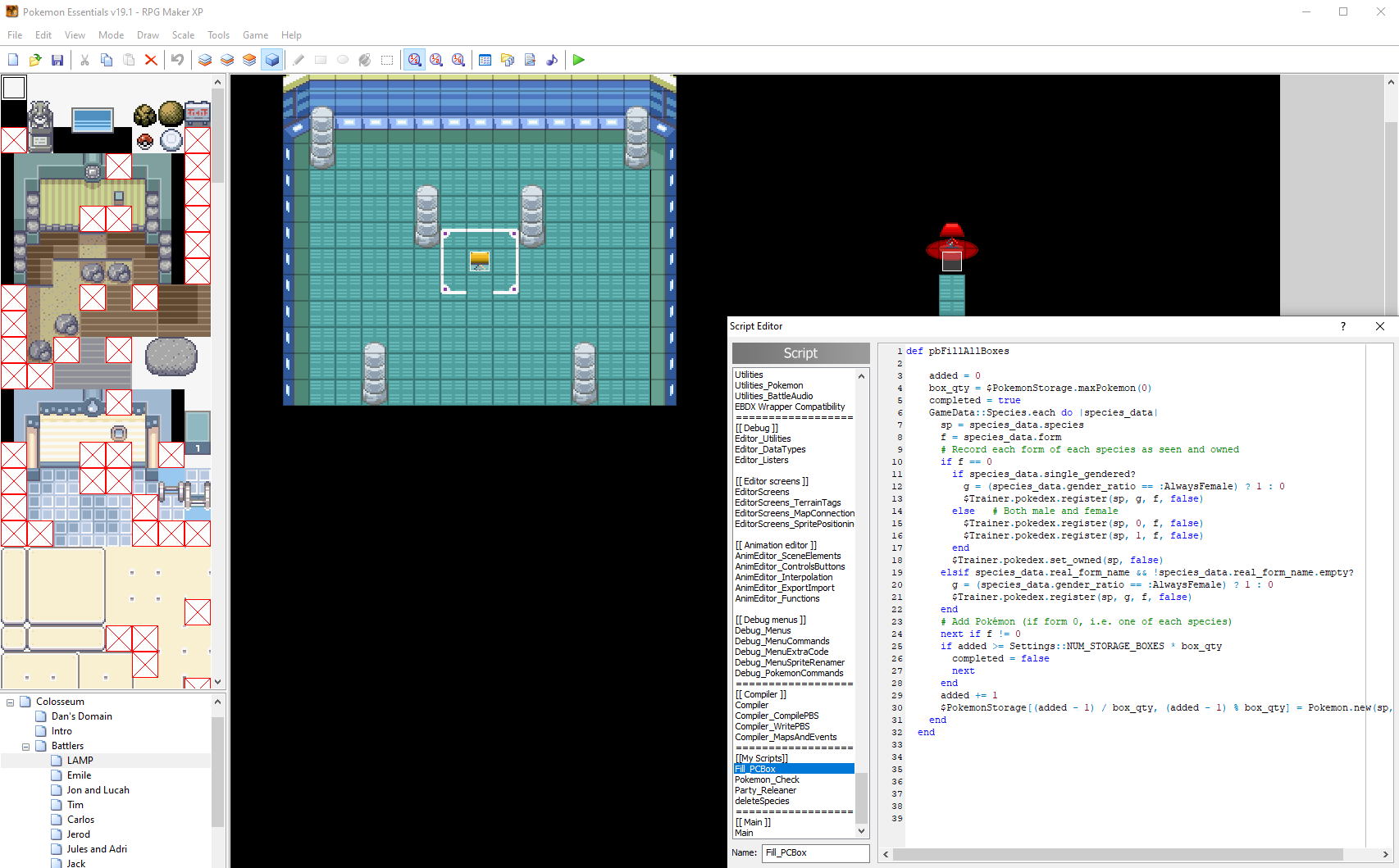Click the Cut scissors icon
Image resolution: width=1399 pixels, height=868 pixels.
pos(84,60)
